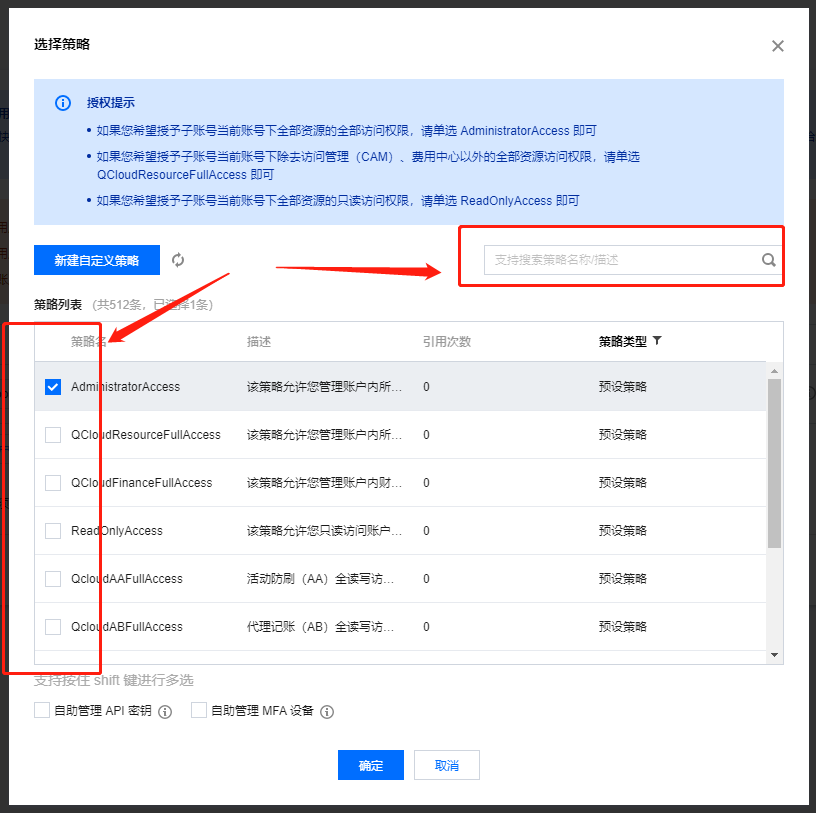This screenshot has height=813, width=816.
Task: Close the 选择策略 dialog with X
Action: [x=778, y=46]
